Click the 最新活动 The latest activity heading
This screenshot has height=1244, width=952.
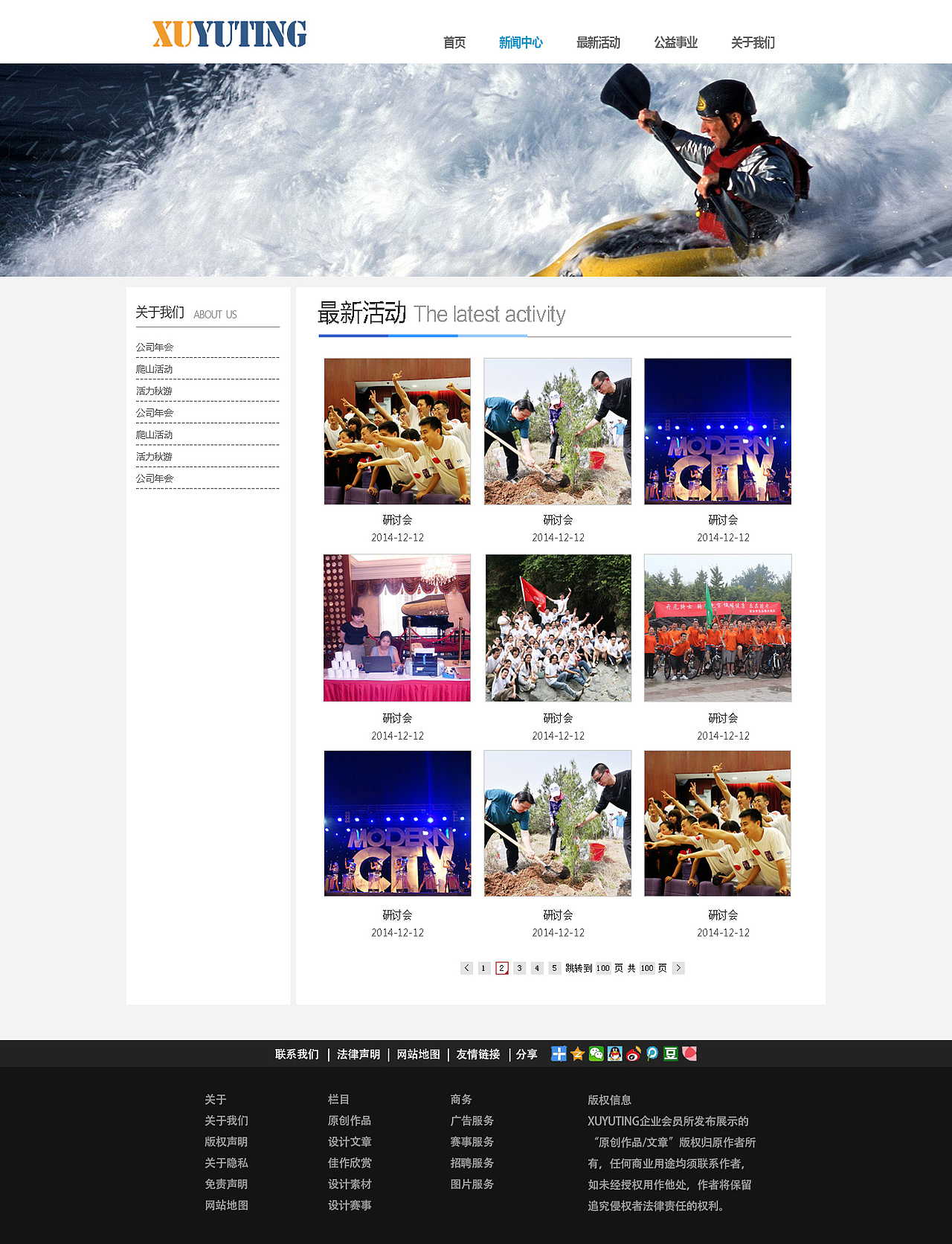click(442, 313)
